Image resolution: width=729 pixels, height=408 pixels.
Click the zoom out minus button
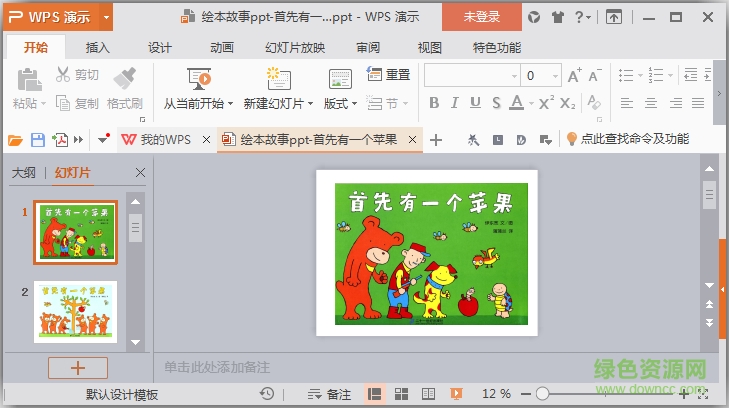point(526,394)
